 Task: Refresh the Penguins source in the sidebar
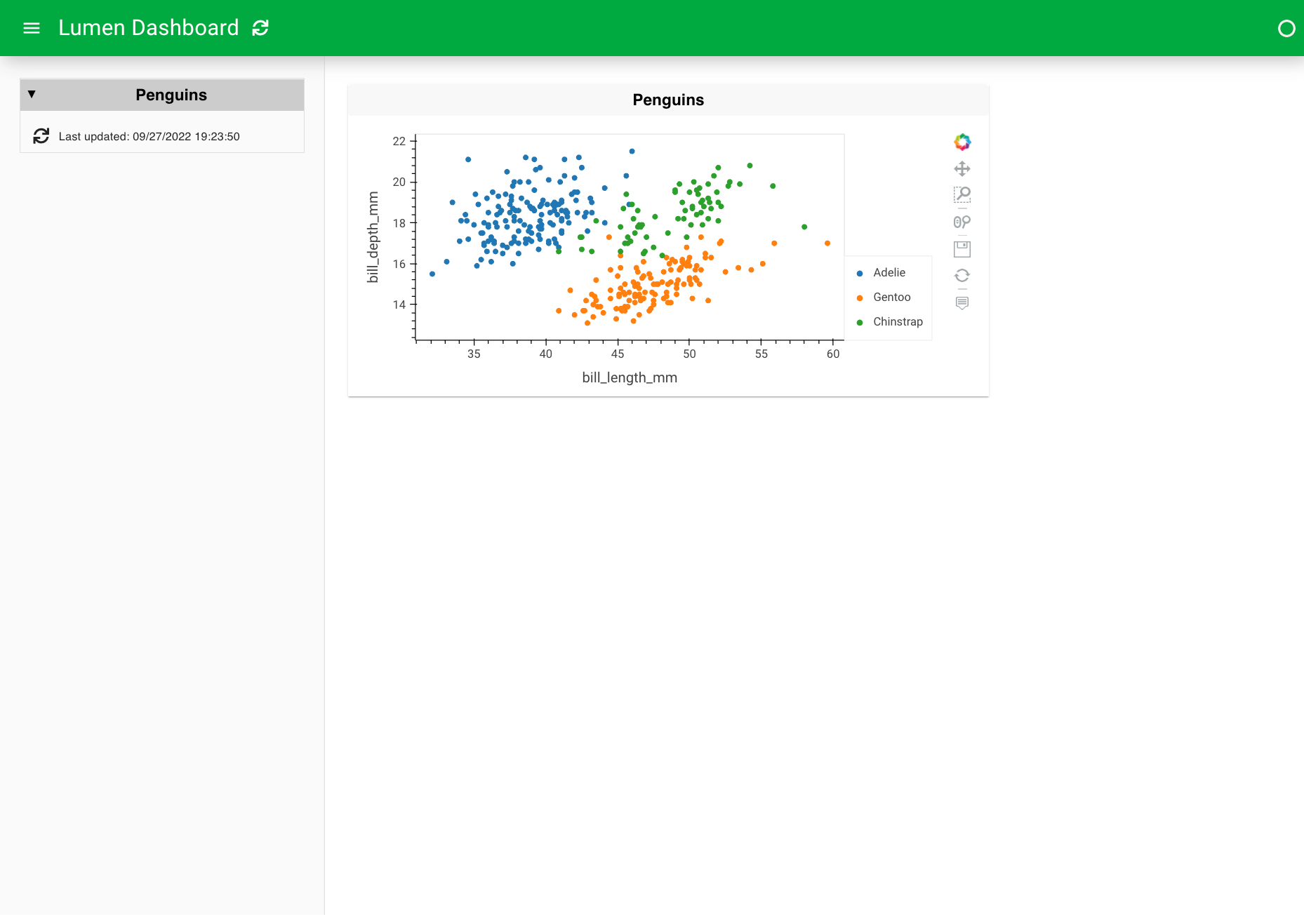(42, 136)
